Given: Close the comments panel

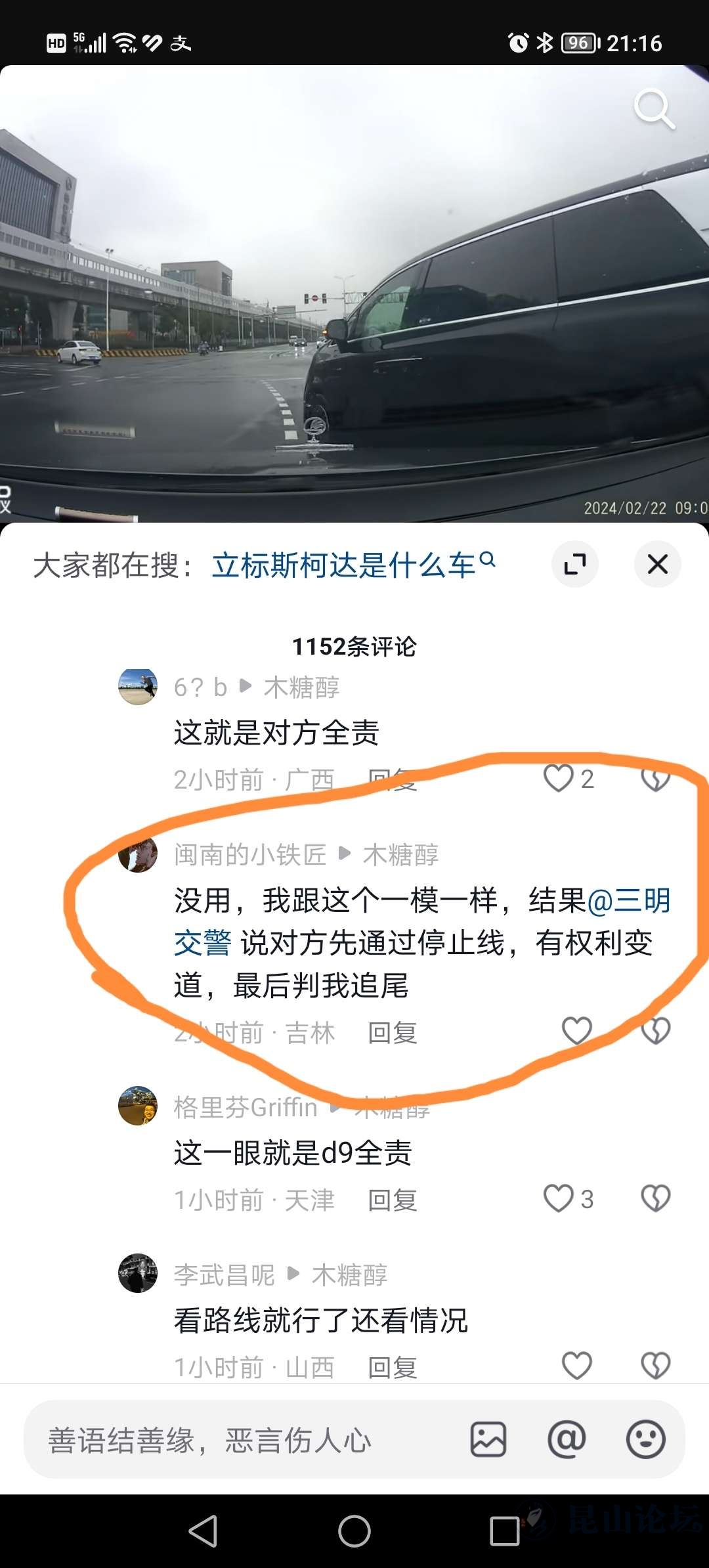Looking at the screenshot, I should (658, 564).
